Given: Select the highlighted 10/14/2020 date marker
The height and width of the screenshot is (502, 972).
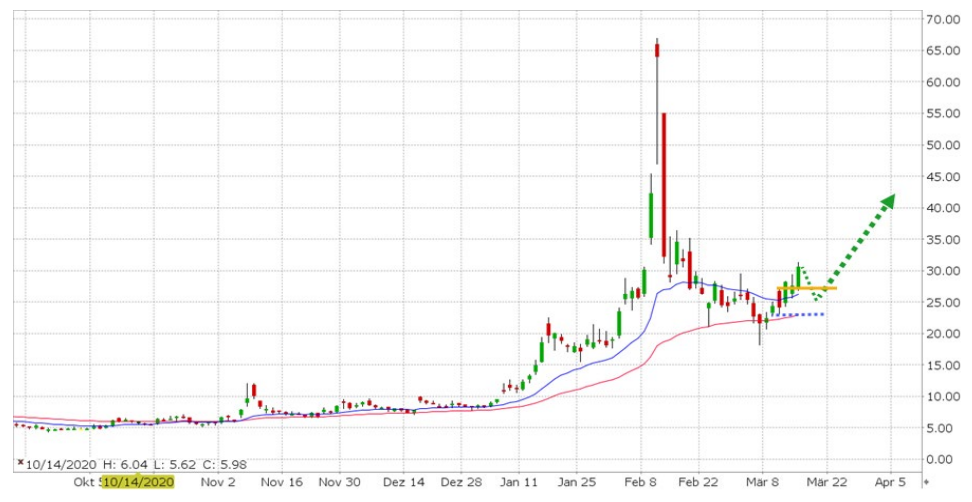Looking at the screenshot, I should [x=138, y=482].
